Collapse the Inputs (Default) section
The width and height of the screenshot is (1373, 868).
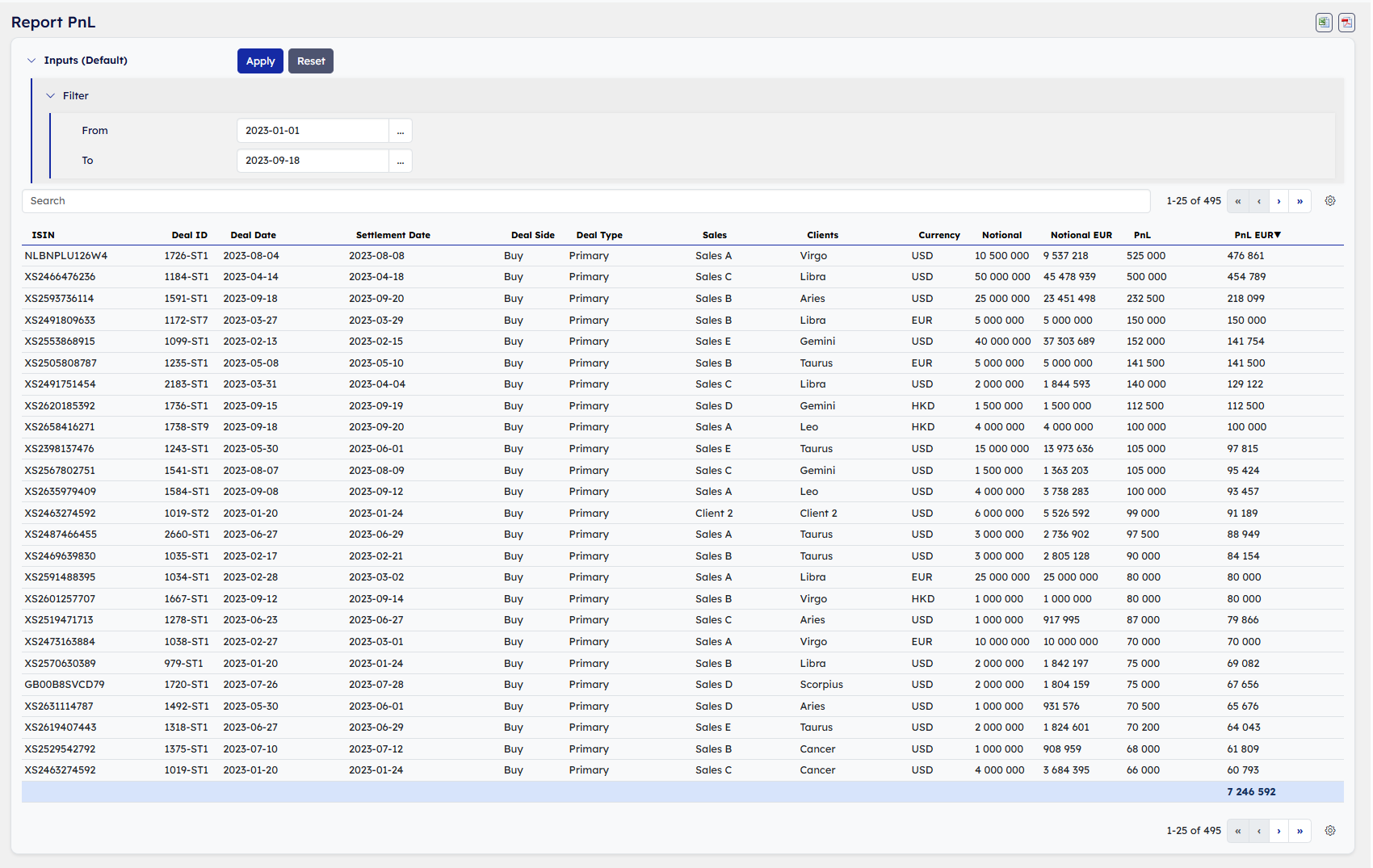pos(31,61)
